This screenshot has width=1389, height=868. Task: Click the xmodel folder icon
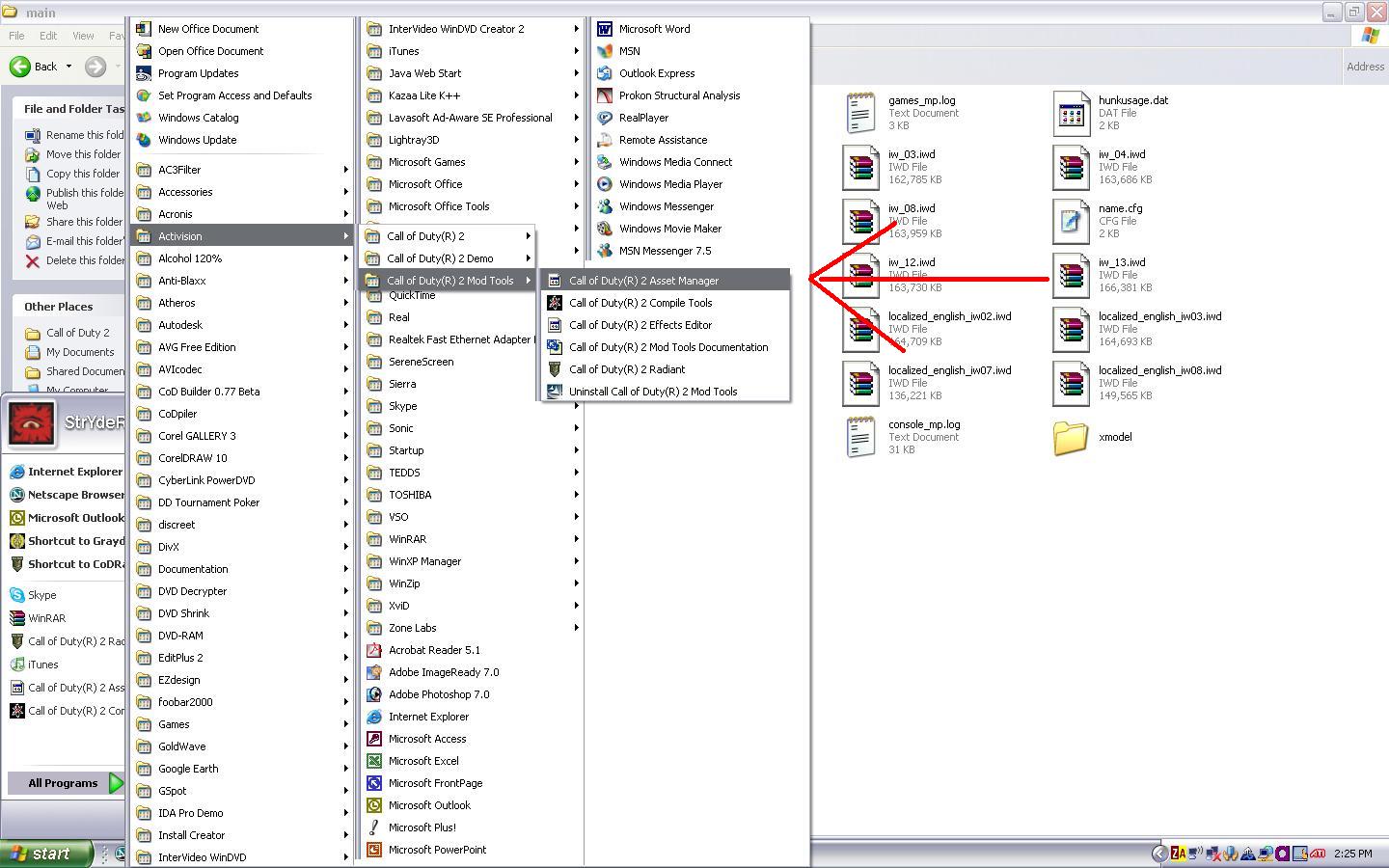[1072, 438]
